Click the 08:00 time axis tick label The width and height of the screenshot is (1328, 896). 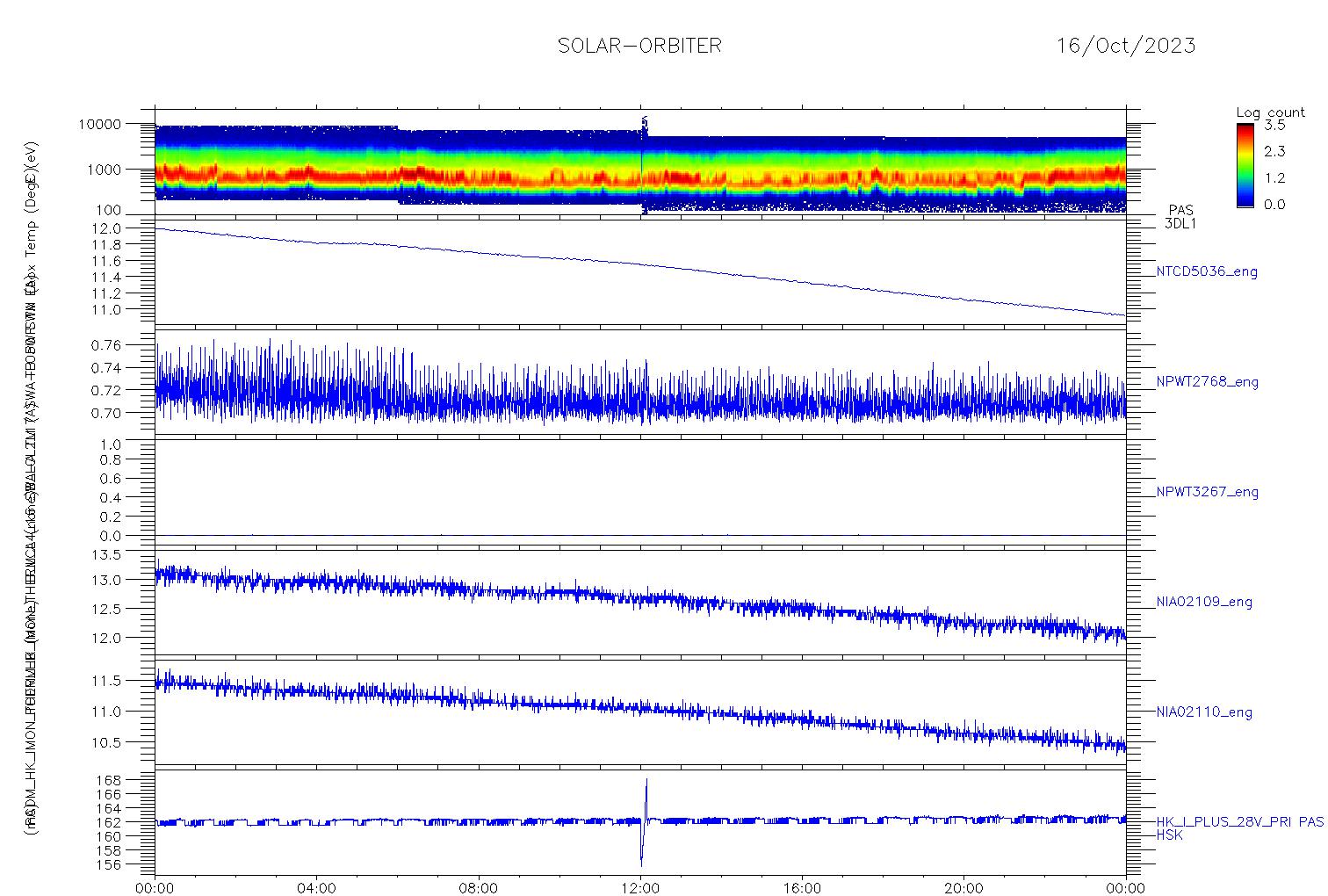(x=479, y=888)
